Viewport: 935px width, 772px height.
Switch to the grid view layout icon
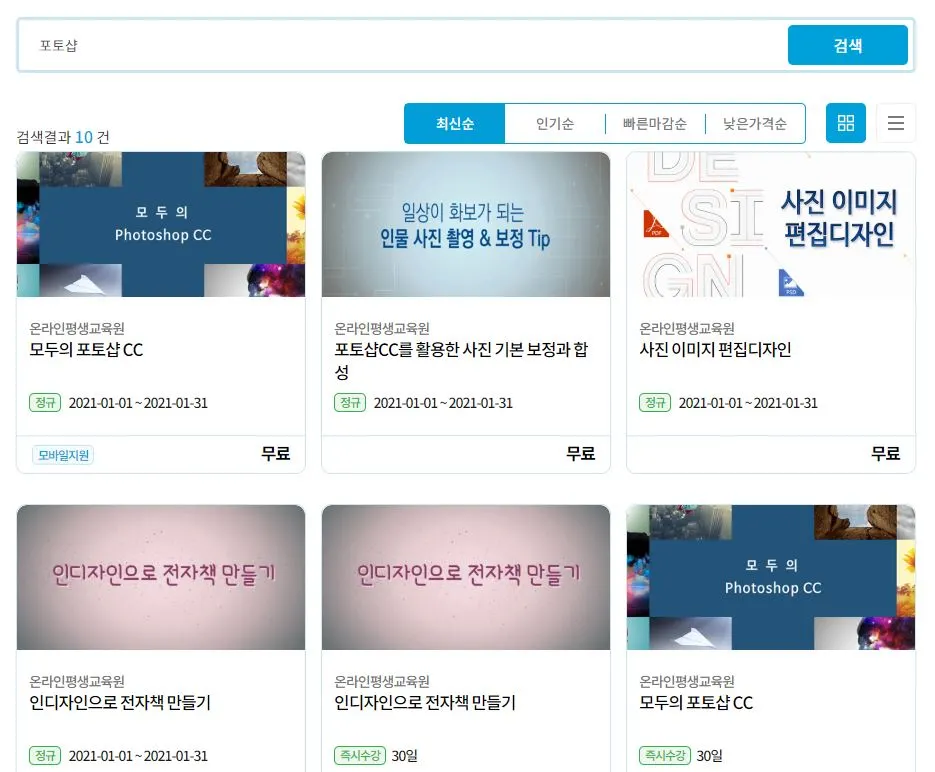845,122
